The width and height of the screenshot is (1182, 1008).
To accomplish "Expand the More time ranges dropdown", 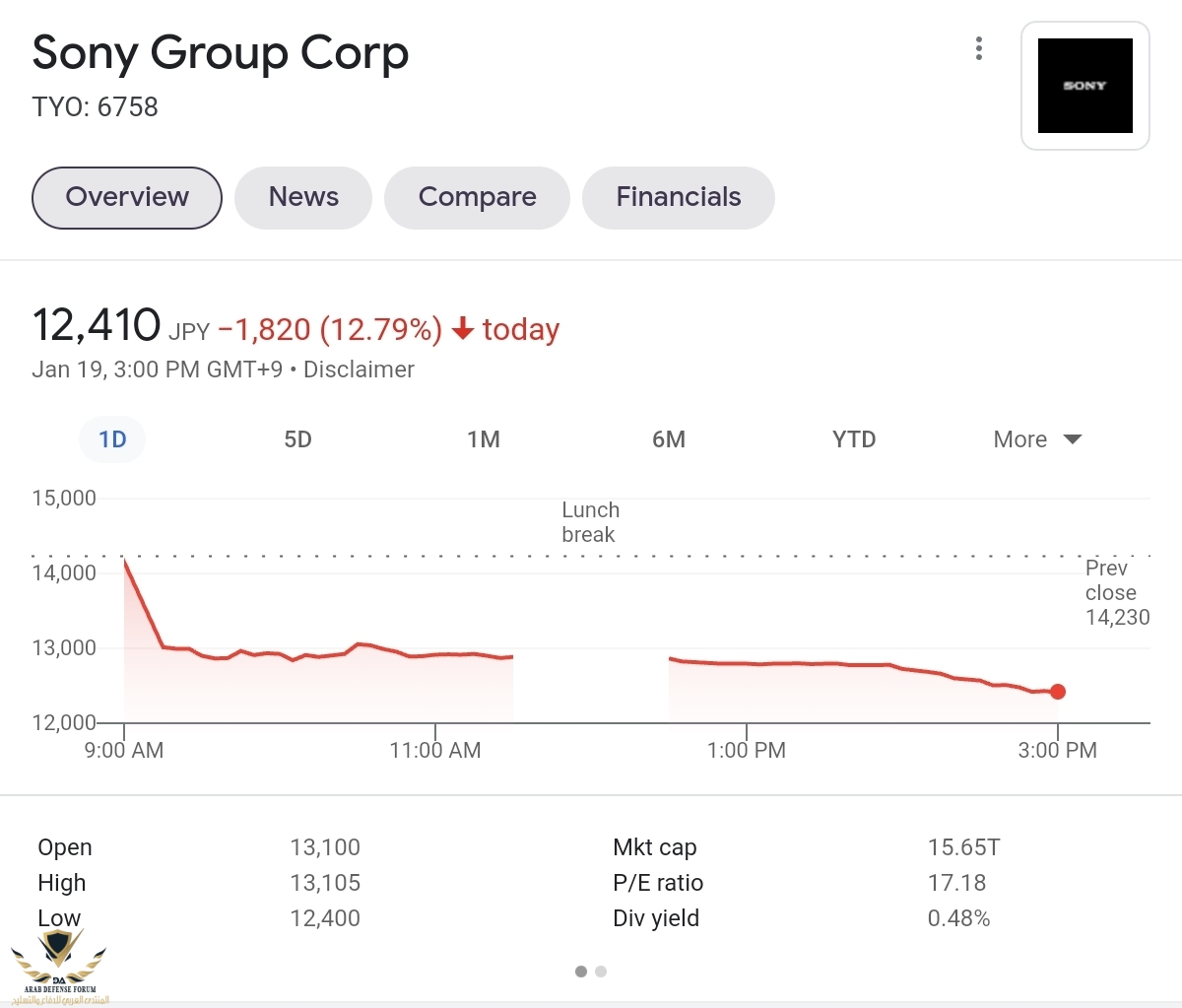I will pyautogui.click(x=1037, y=439).
